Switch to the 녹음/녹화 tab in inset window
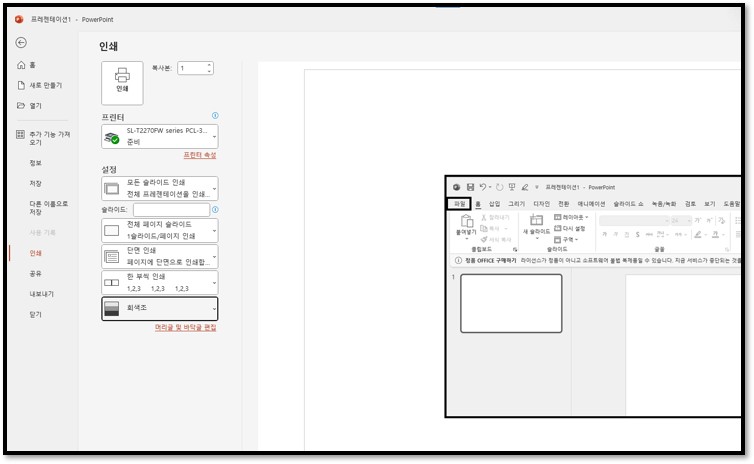 point(664,204)
